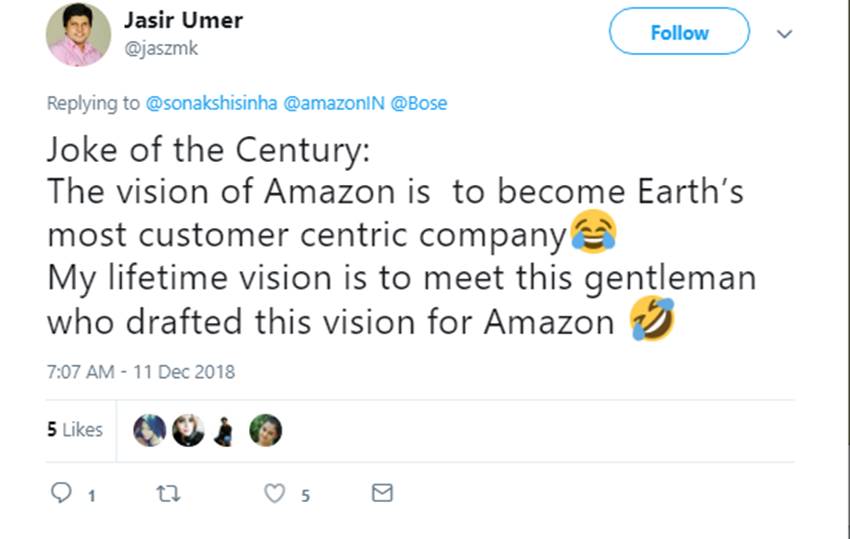This screenshot has width=850, height=539.
Task: Open Jasir Umer's profile picture
Action: 78,34
